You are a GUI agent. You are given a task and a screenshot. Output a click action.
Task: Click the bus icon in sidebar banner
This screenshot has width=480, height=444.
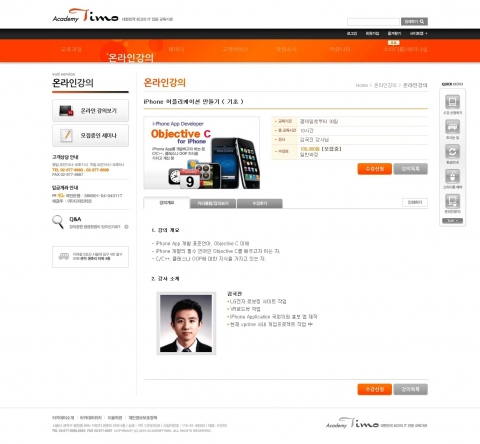(x=64, y=256)
